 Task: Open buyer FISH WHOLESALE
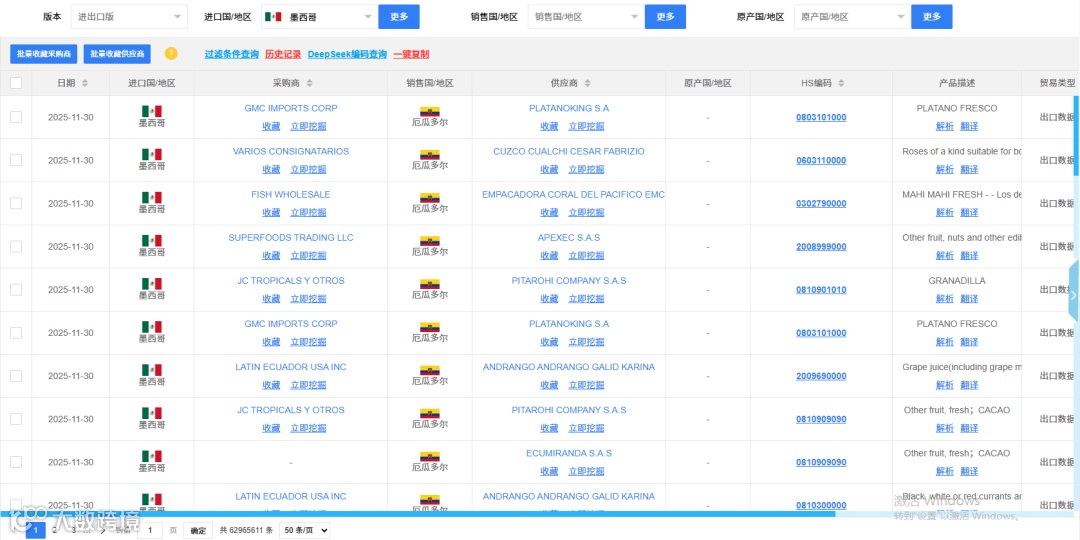click(291, 195)
